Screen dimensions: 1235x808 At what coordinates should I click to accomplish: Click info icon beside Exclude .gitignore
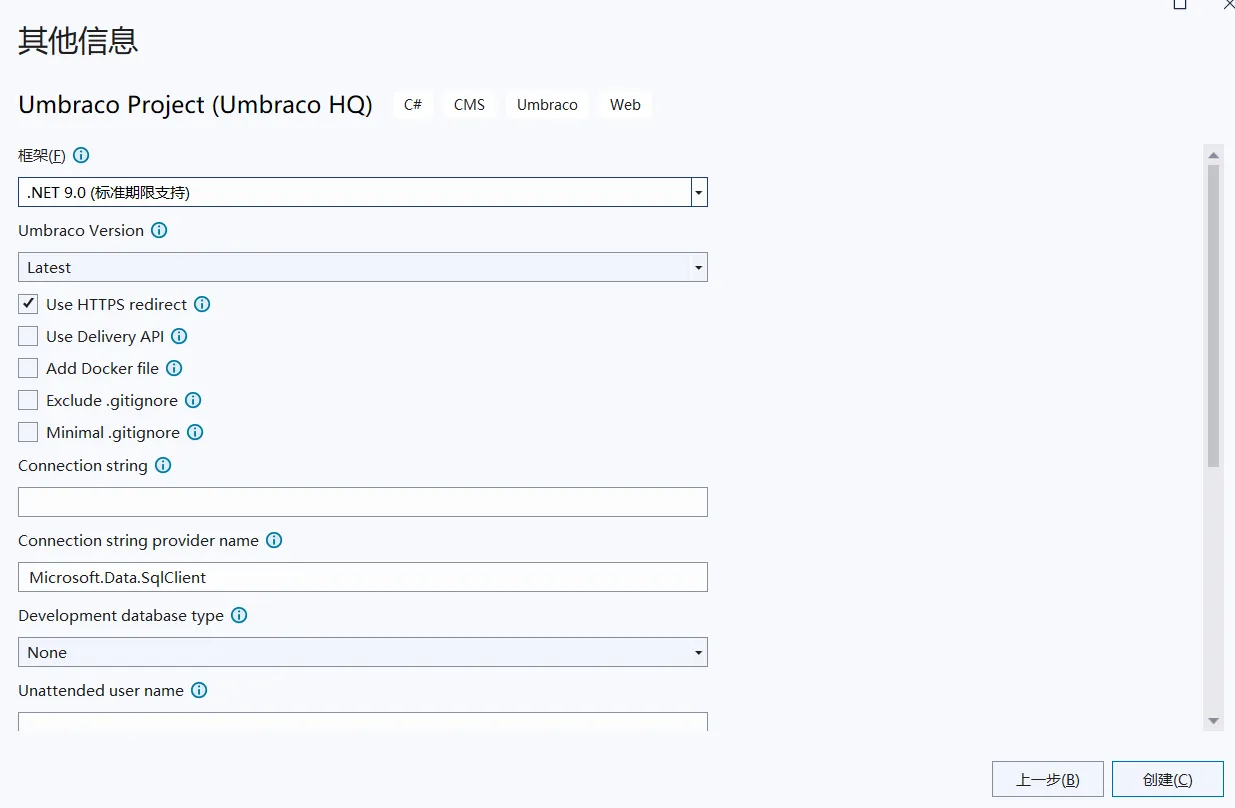pos(193,400)
